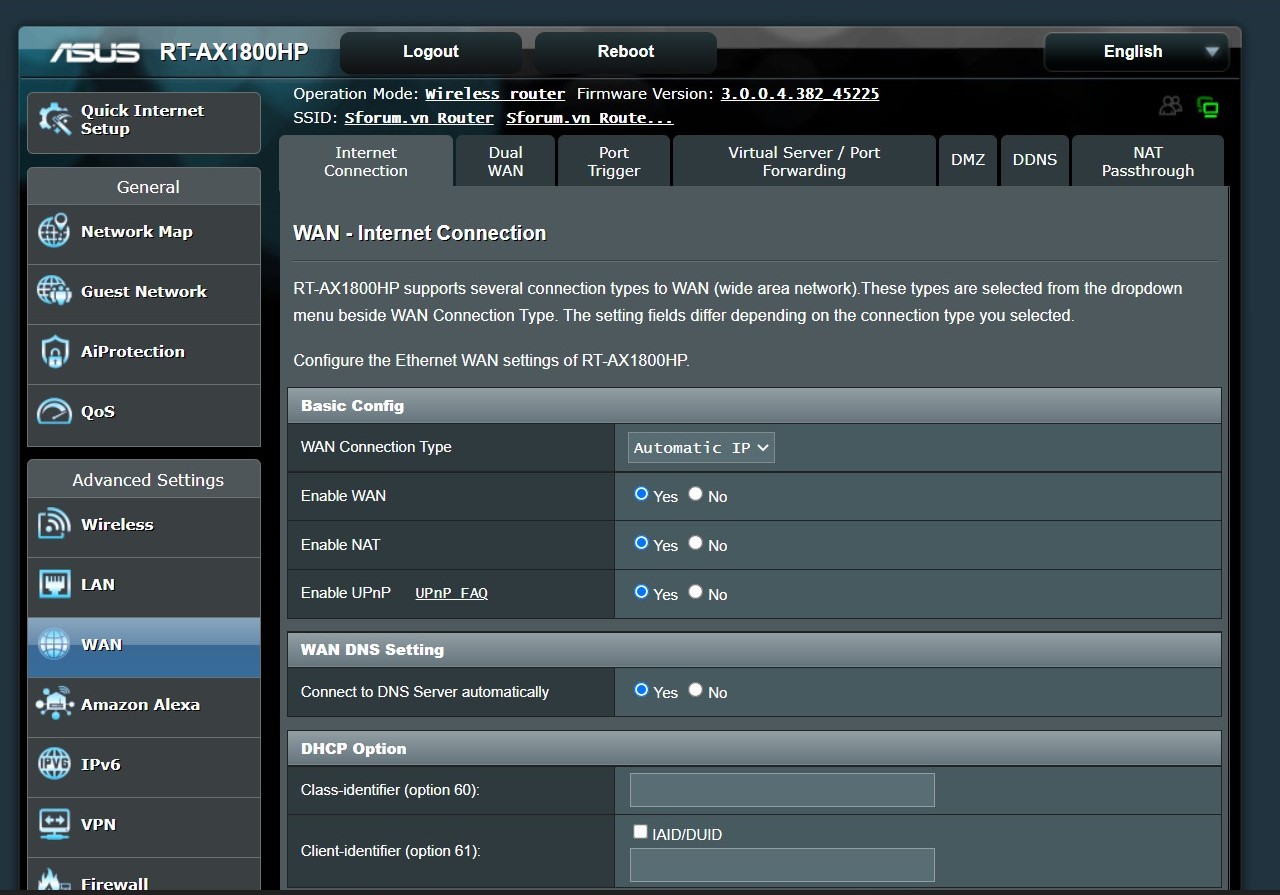Go to the LAN settings page
Image resolution: width=1280 pixels, height=895 pixels.
tap(144, 587)
